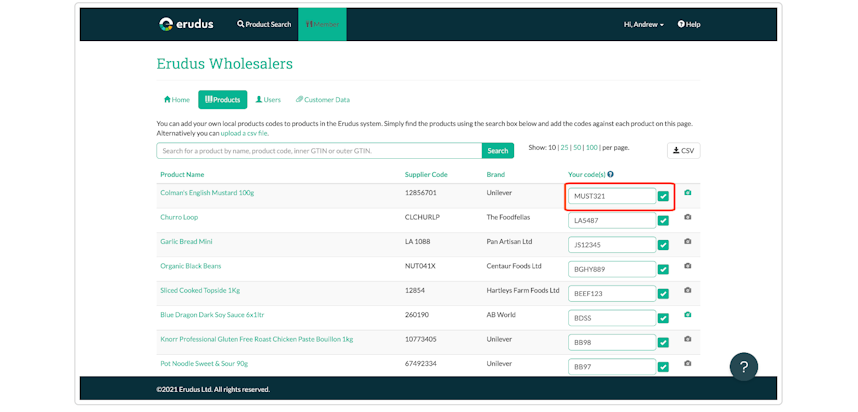Switch to the Users tab
Screen dimensions: 858x412
click(x=268, y=100)
